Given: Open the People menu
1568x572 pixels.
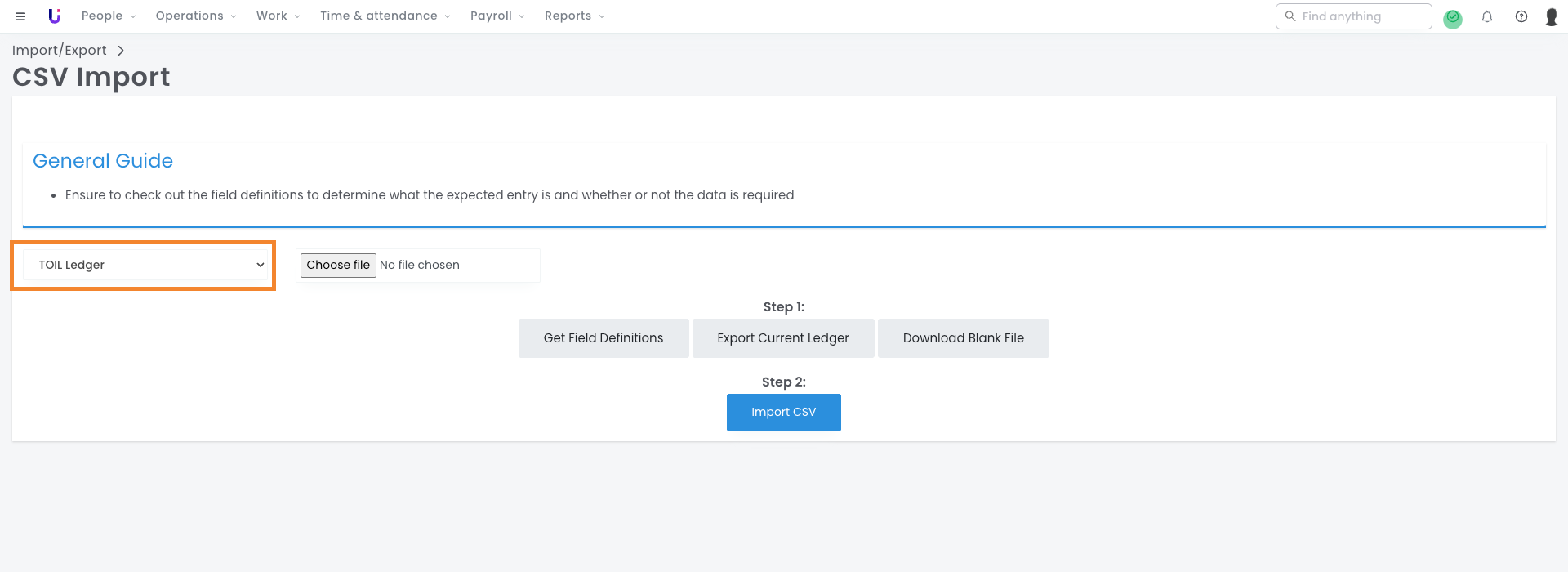Looking at the screenshot, I should coord(109,16).
